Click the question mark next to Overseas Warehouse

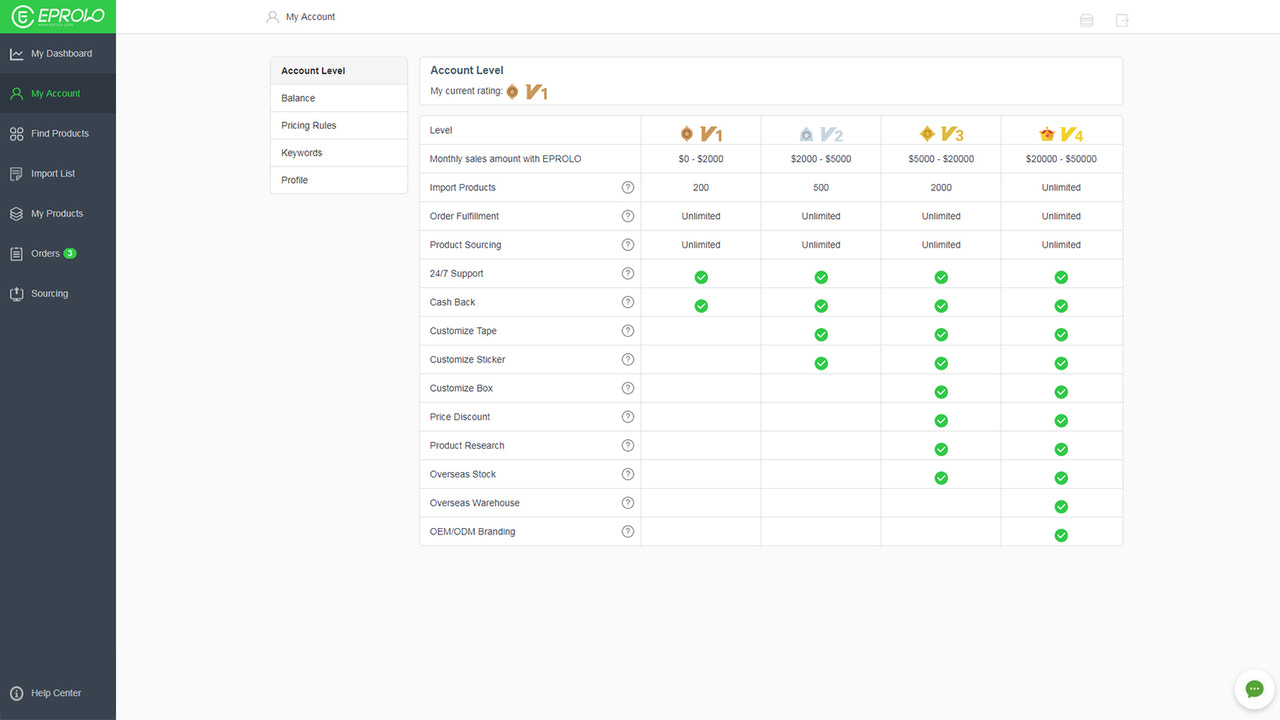tap(628, 502)
